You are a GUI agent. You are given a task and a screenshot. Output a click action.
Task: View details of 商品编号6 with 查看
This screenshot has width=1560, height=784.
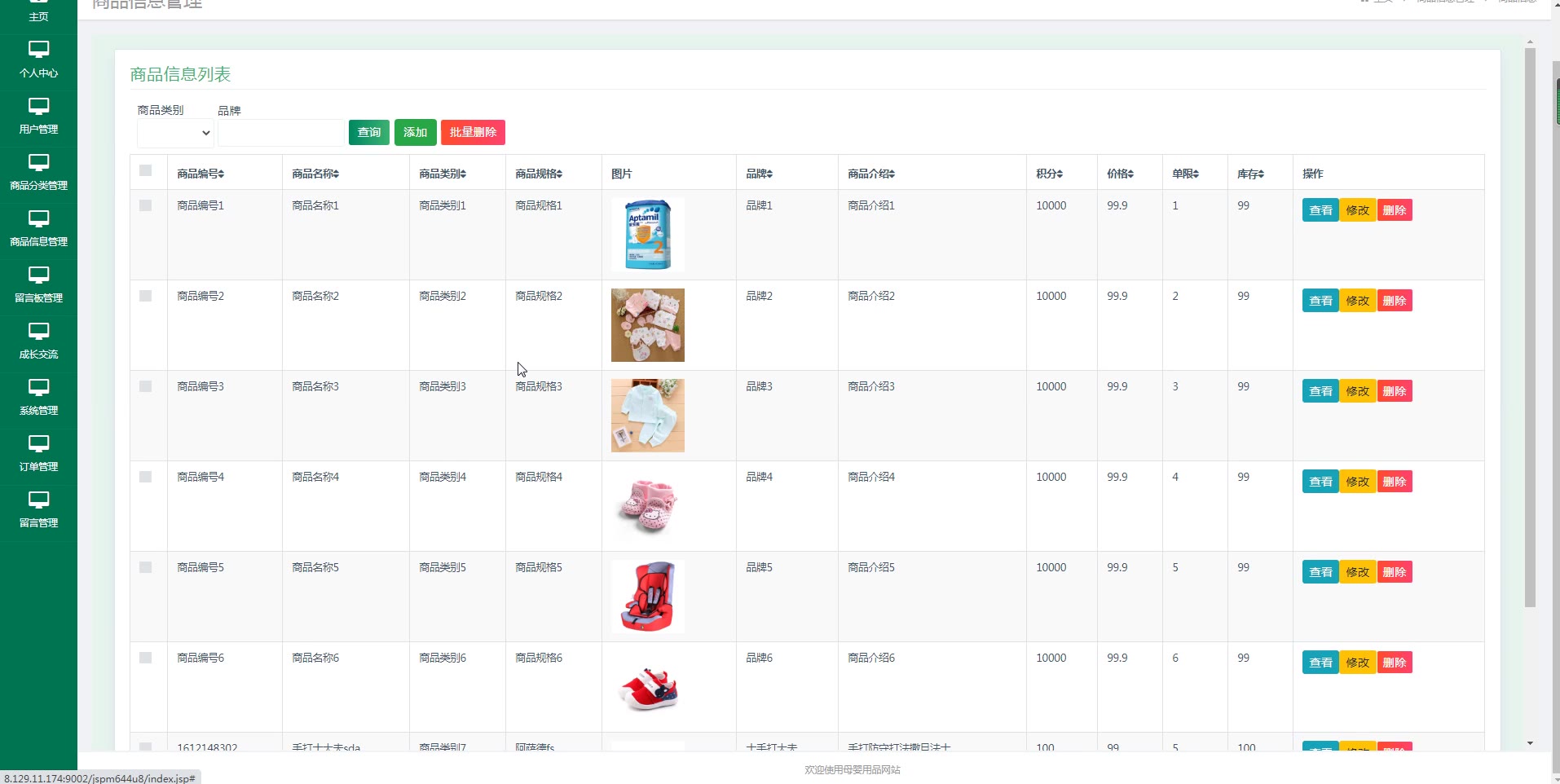coord(1320,663)
